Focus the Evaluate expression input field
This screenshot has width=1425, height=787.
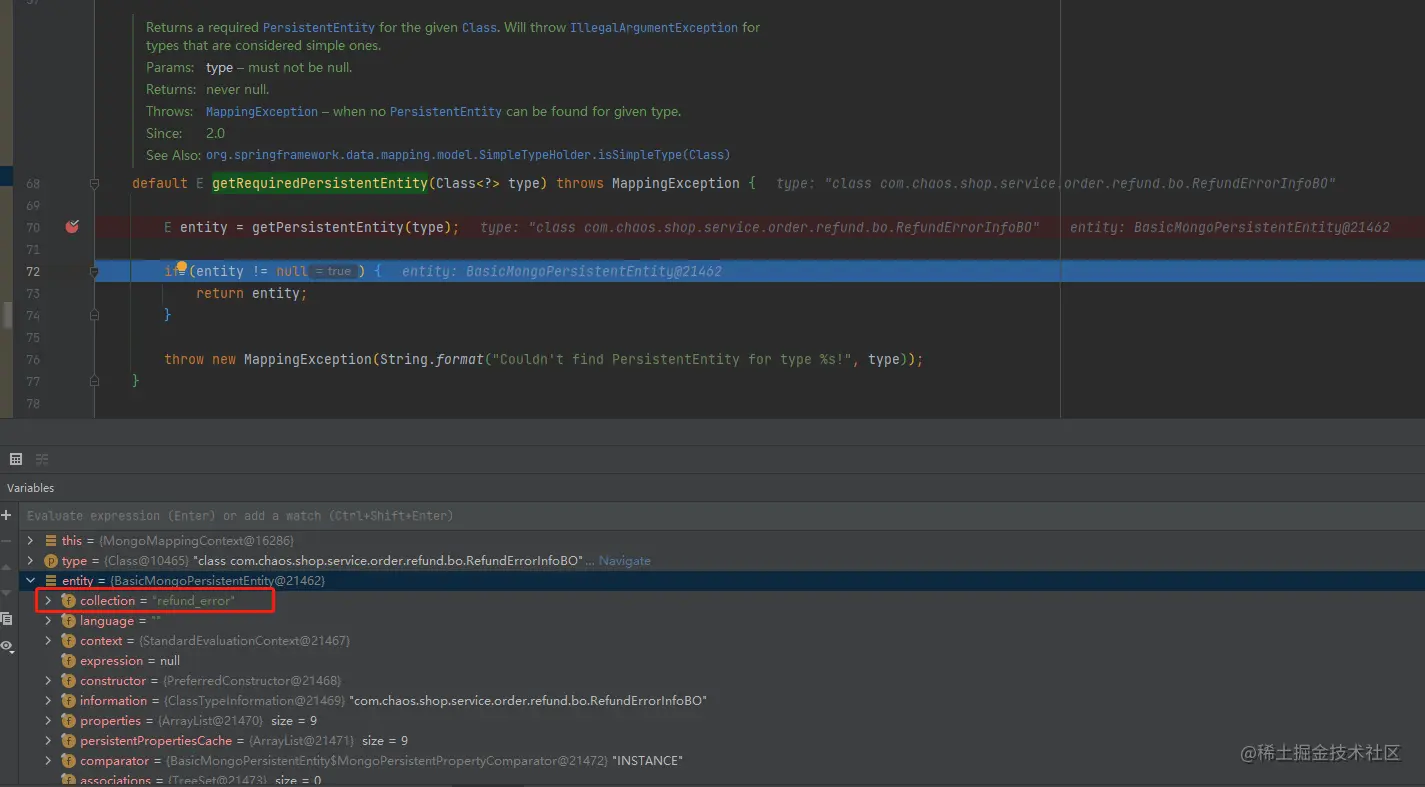pyautogui.click(x=720, y=516)
